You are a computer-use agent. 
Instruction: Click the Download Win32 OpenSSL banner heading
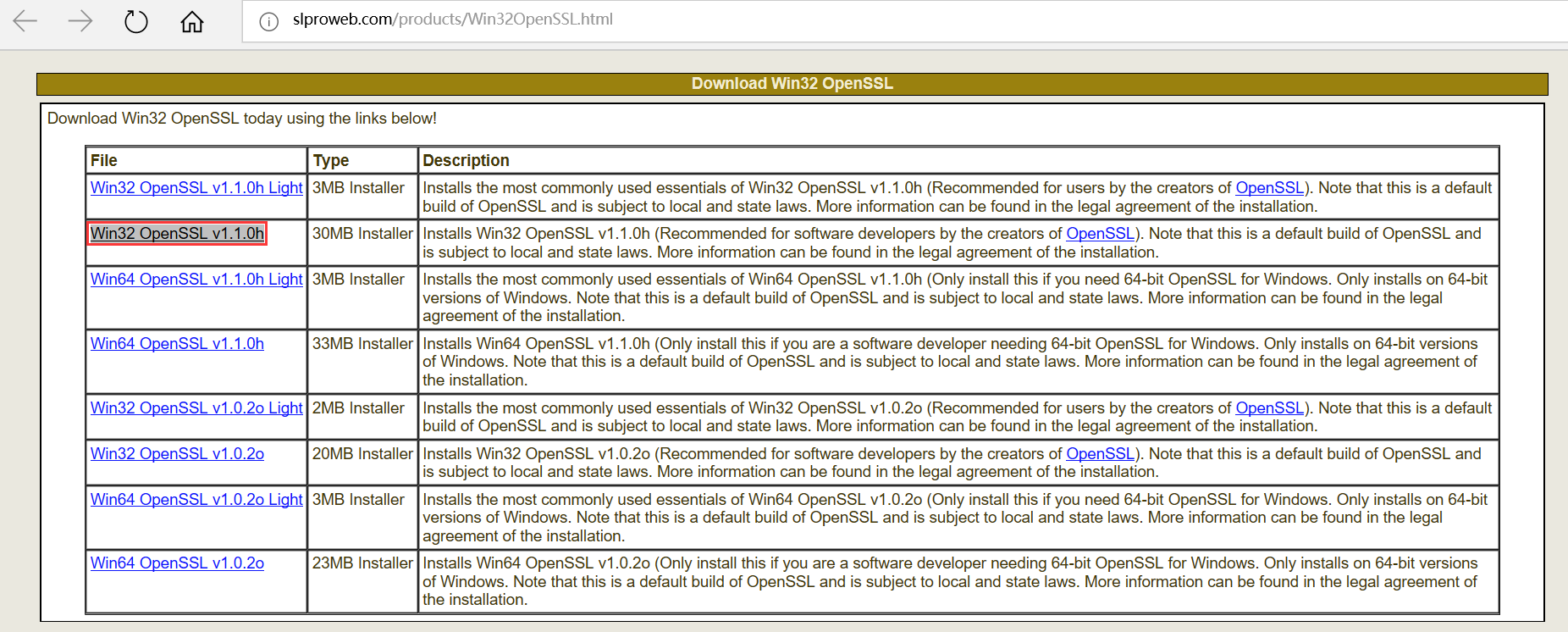[x=792, y=83]
